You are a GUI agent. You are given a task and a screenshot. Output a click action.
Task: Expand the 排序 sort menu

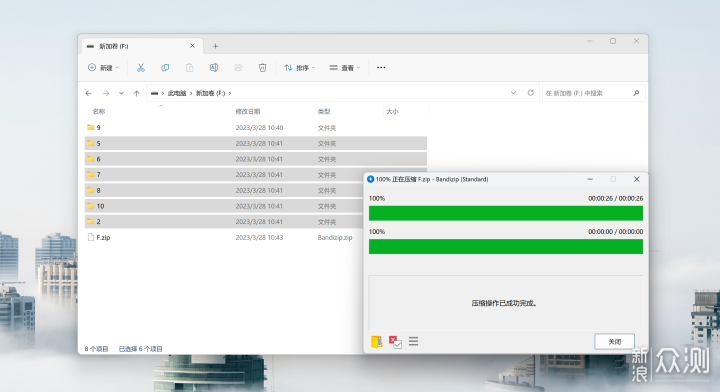click(x=299, y=67)
